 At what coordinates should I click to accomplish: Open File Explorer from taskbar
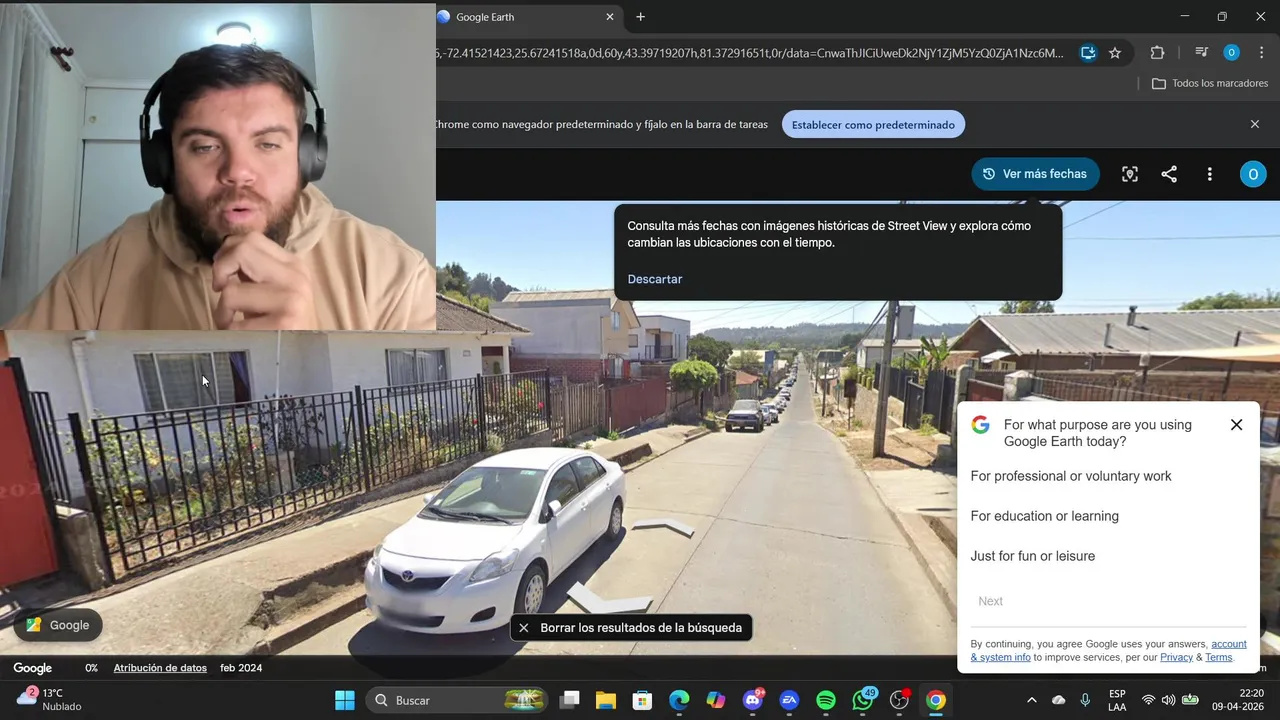(606, 700)
